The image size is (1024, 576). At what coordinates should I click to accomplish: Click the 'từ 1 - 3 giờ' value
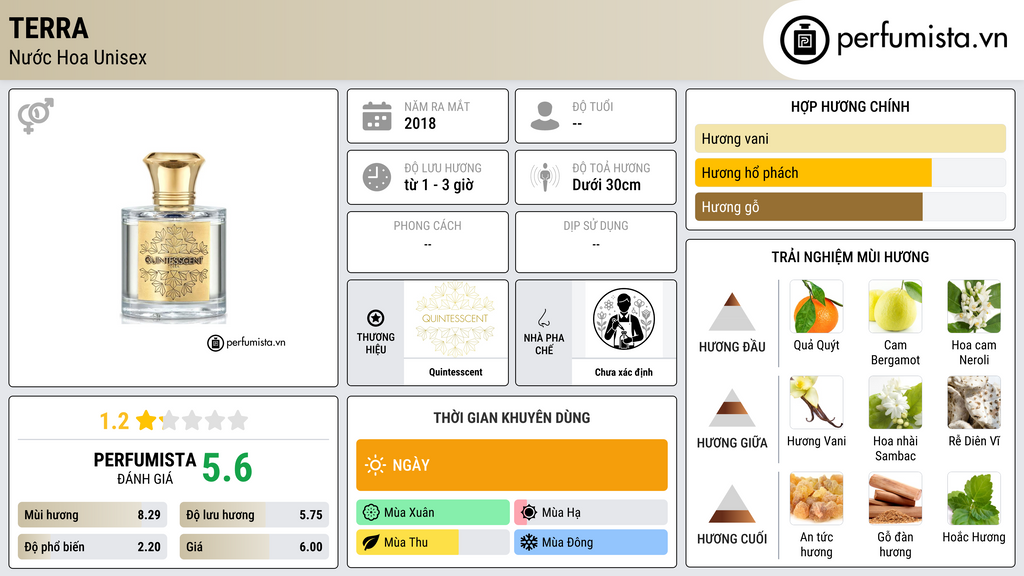439,185
